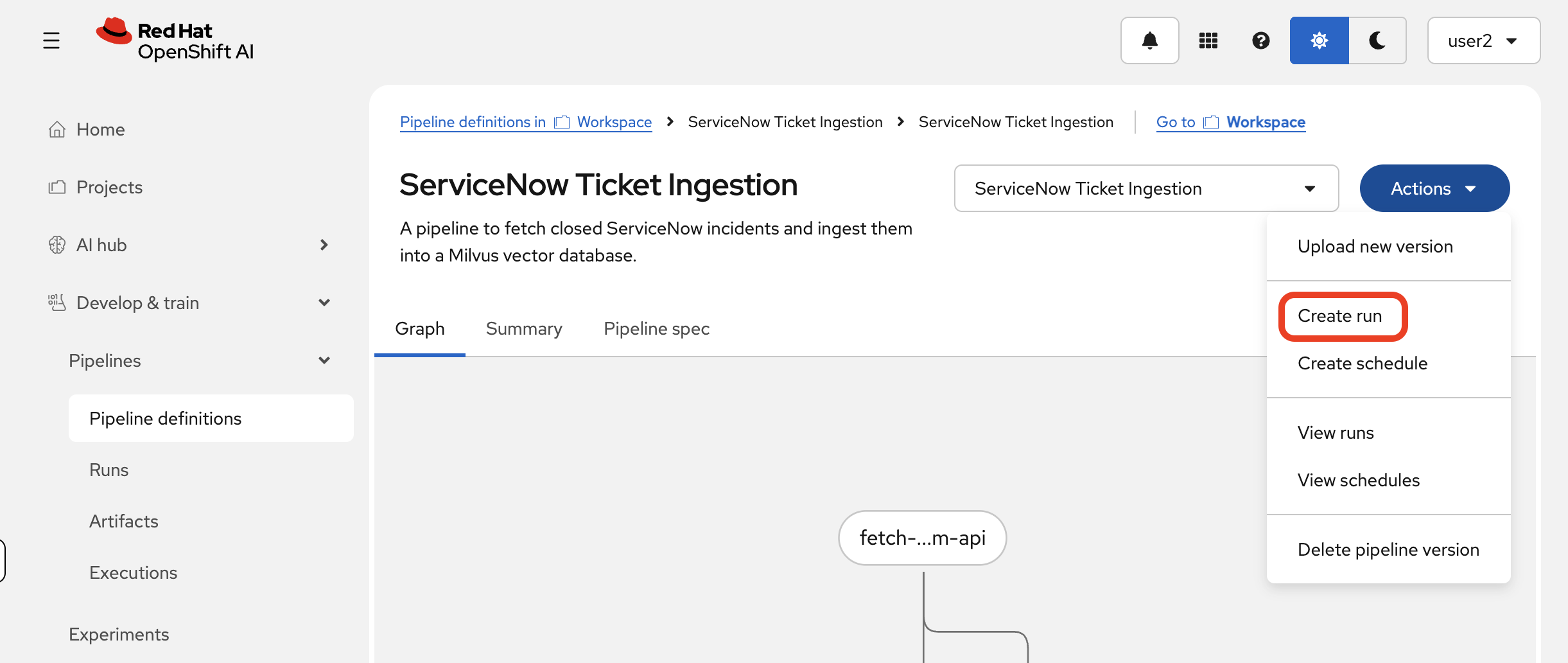This screenshot has height=663, width=1568.
Task: Click the fetch-...m-api pipeline node
Action: (922, 538)
